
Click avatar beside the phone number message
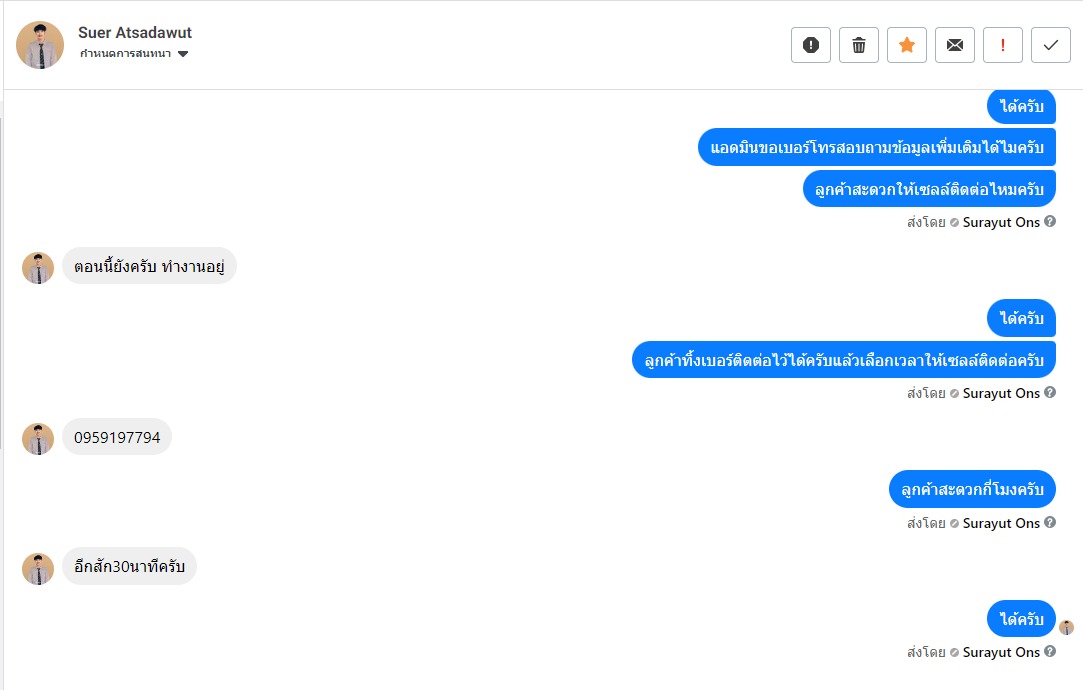38,438
